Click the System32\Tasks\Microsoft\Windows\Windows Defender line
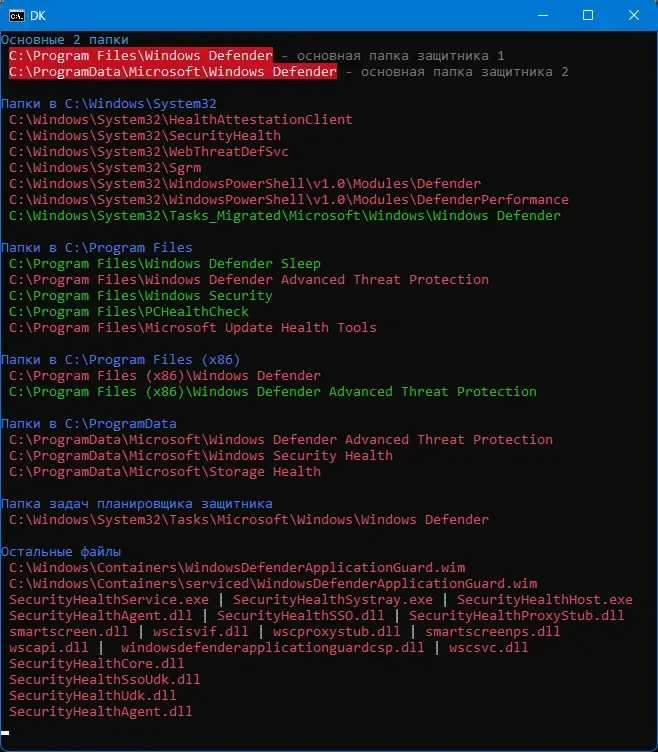This screenshot has height=752, width=658. pos(248,520)
